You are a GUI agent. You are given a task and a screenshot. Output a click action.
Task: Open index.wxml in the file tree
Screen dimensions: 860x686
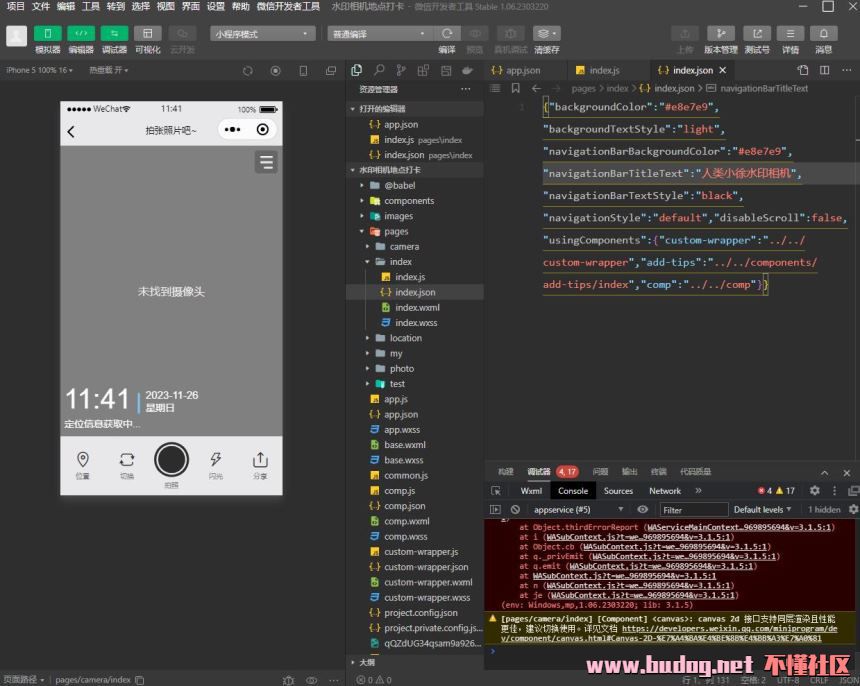click(417, 308)
